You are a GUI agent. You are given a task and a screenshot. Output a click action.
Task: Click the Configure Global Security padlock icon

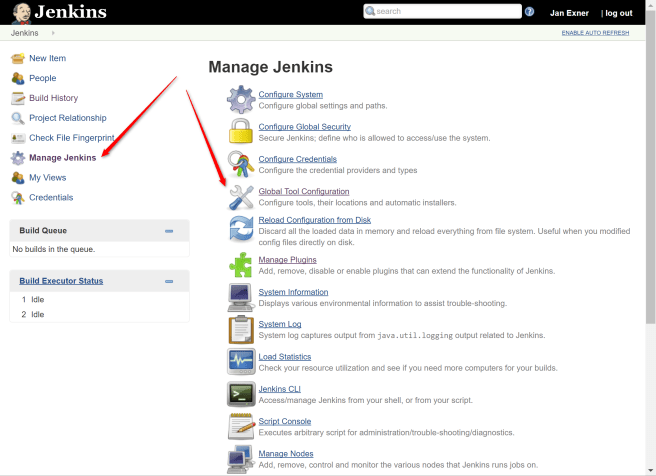click(241, 132)
